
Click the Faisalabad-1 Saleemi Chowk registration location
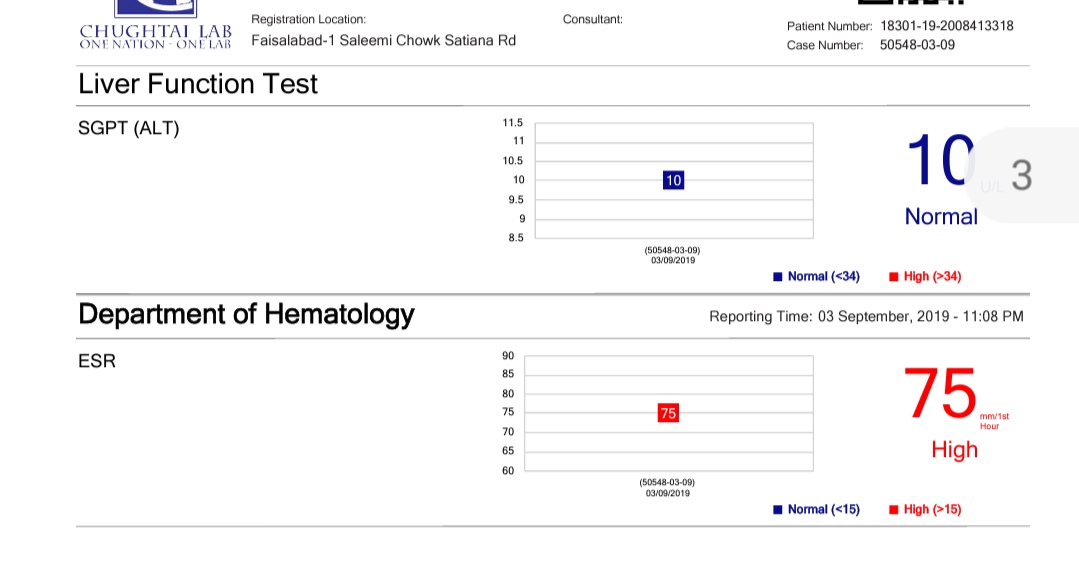(x=383, y=41)
